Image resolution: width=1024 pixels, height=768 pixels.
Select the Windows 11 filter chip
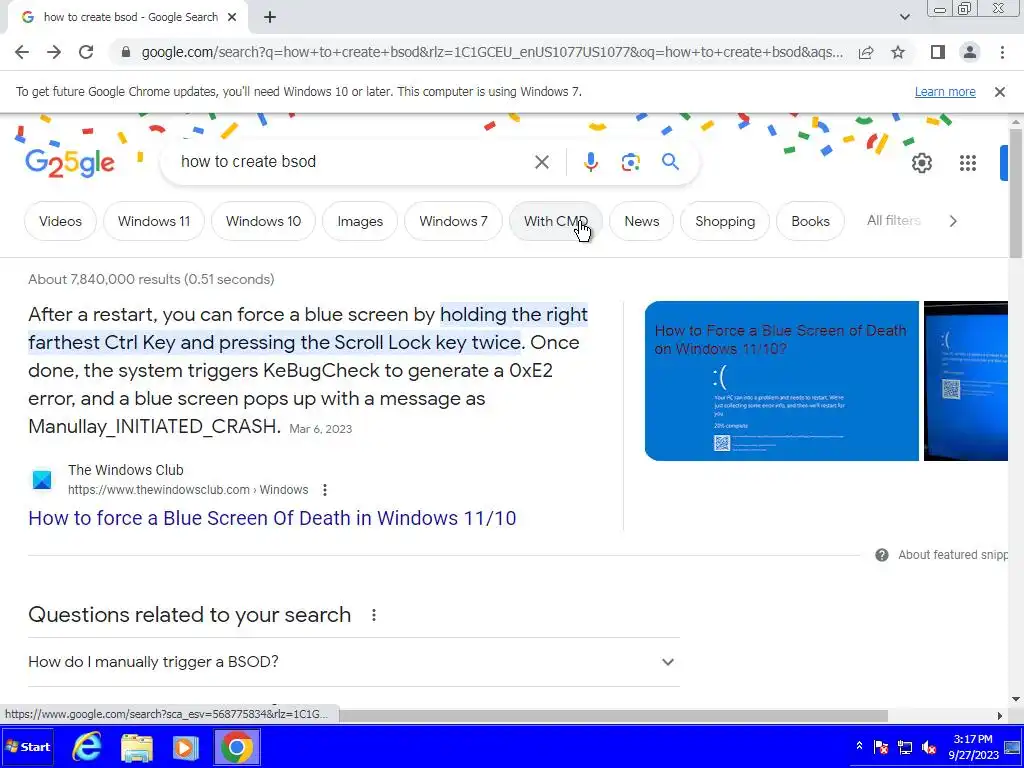click(154, 221)
